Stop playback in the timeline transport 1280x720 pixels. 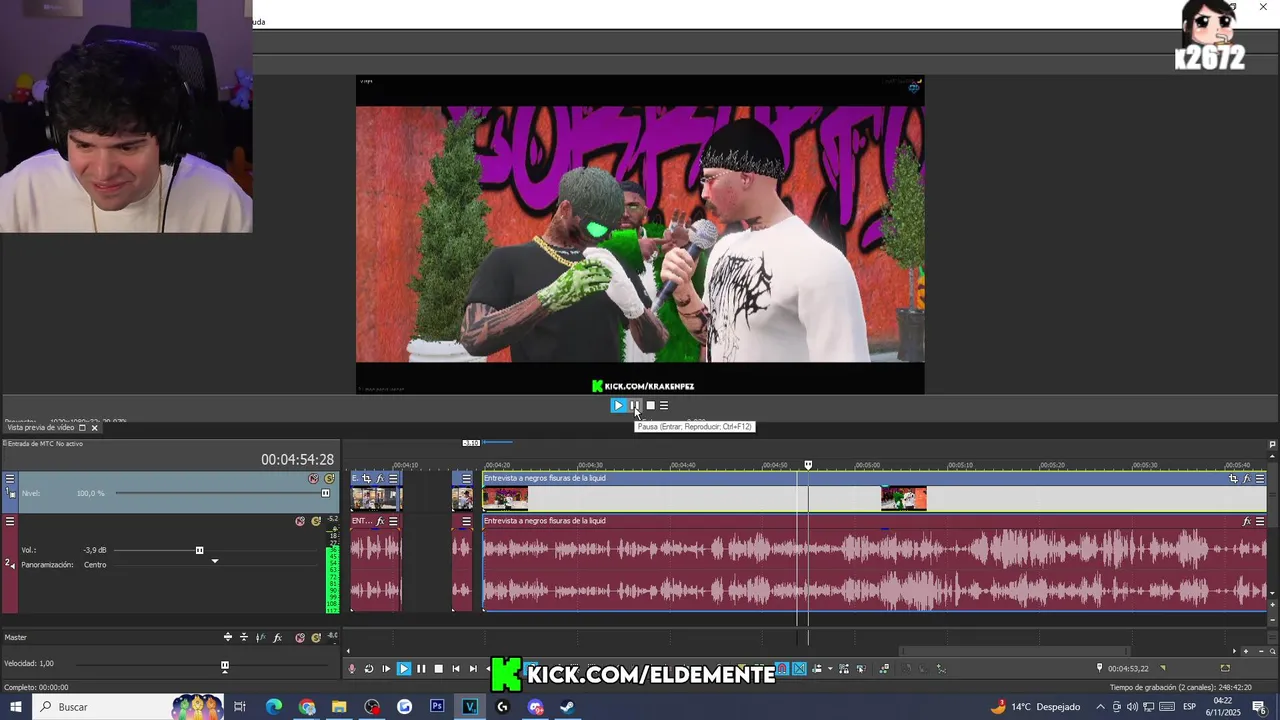point(438,669)
